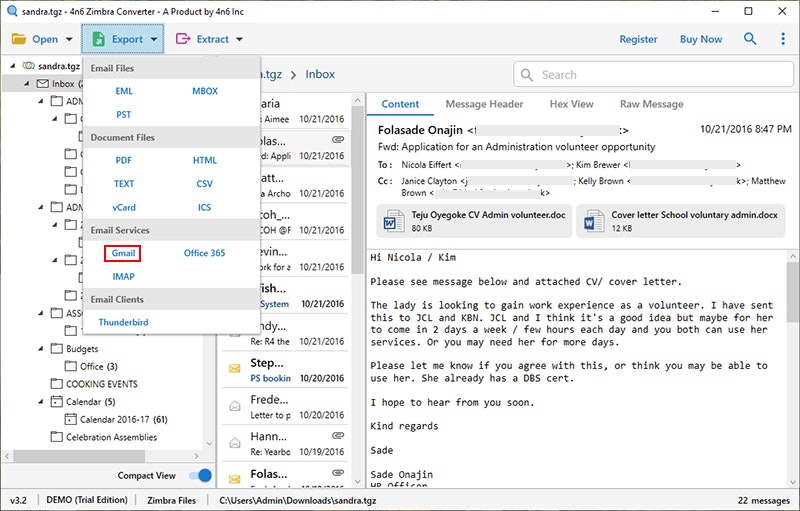
Task: Switch to the Content tab
Action: [x=400, y=104]
